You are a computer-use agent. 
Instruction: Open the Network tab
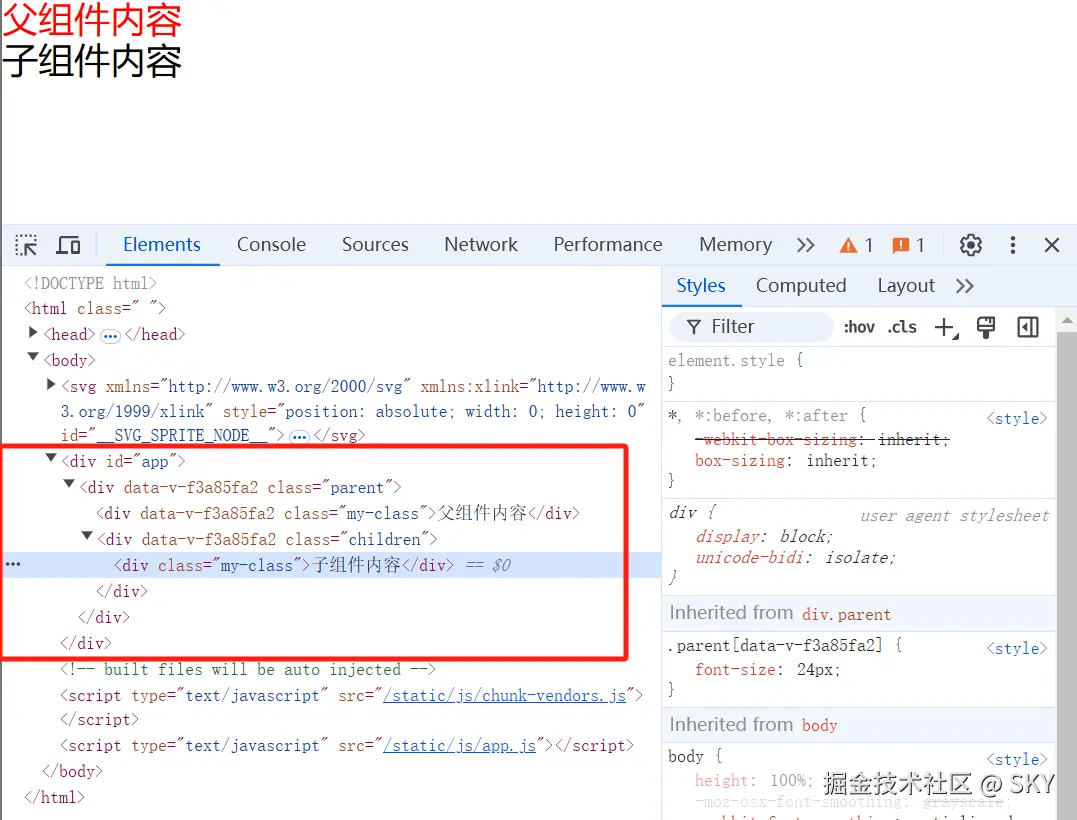(481, 244)
